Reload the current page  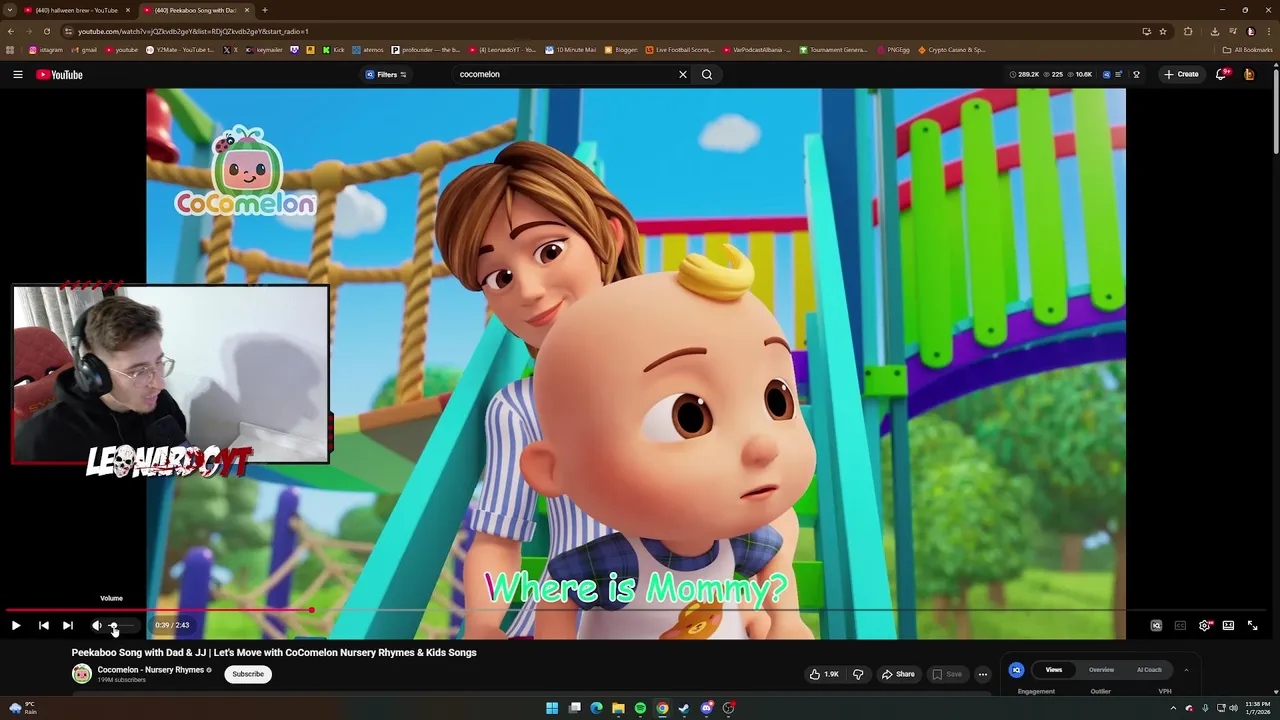click(x=46, y=31)
